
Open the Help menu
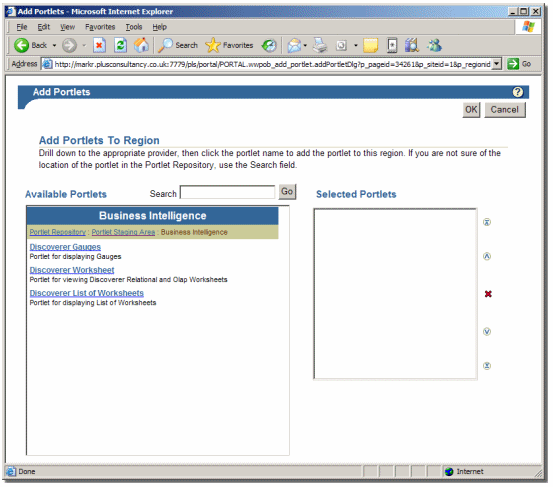(159, 27)
